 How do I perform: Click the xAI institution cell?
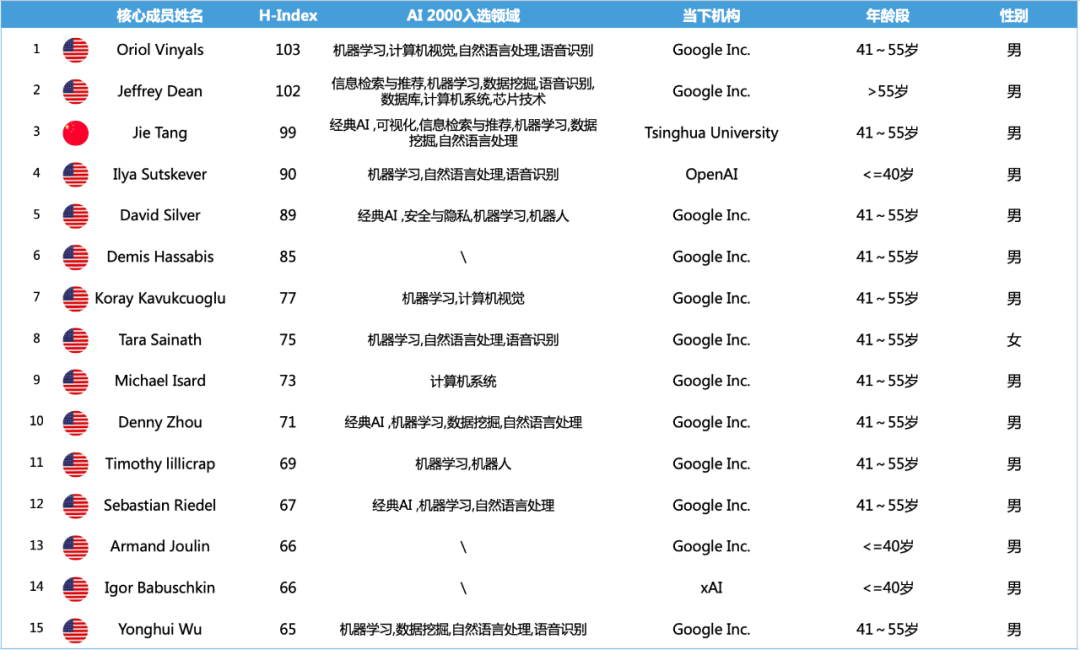tap(712, 588)
